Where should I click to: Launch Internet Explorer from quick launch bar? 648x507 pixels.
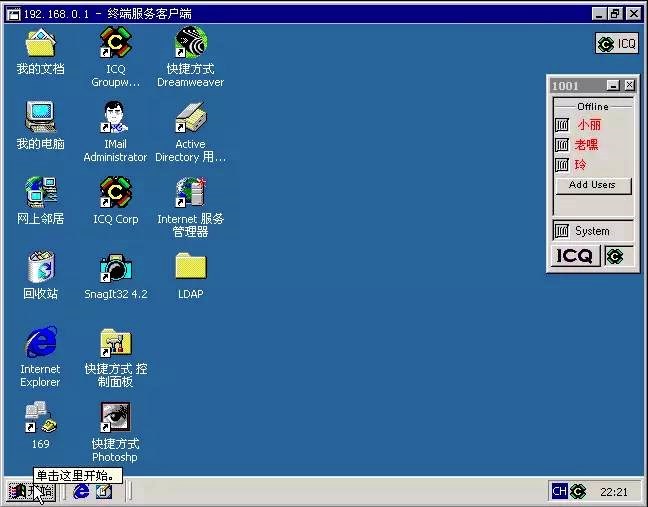81,491
